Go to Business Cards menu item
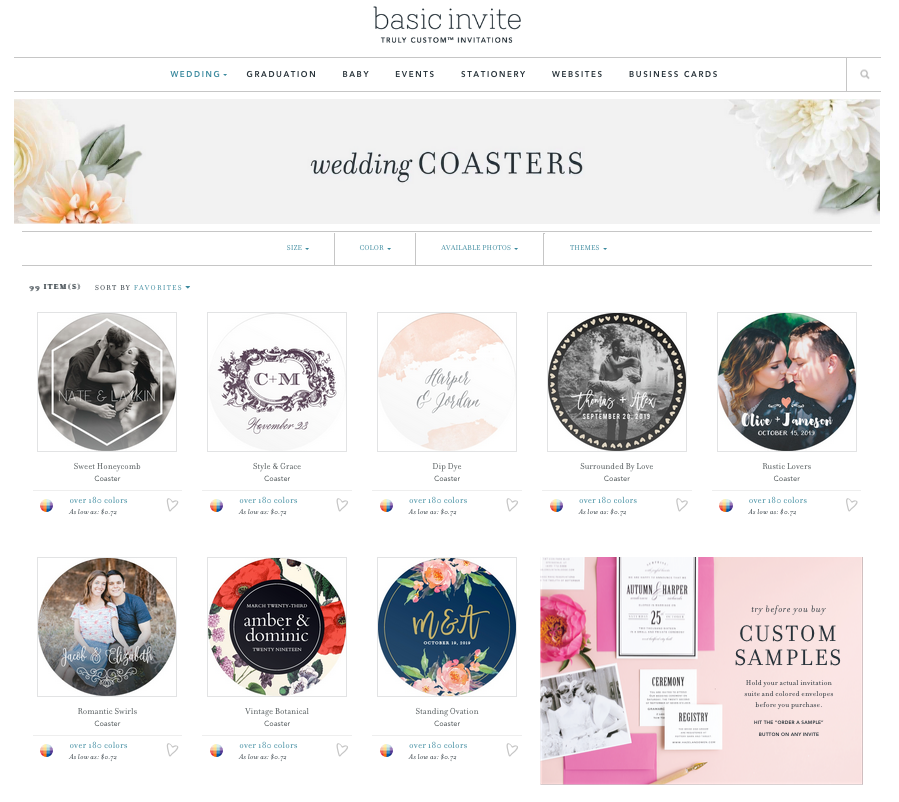Viewport: 899px width, 802px height. 673,75
